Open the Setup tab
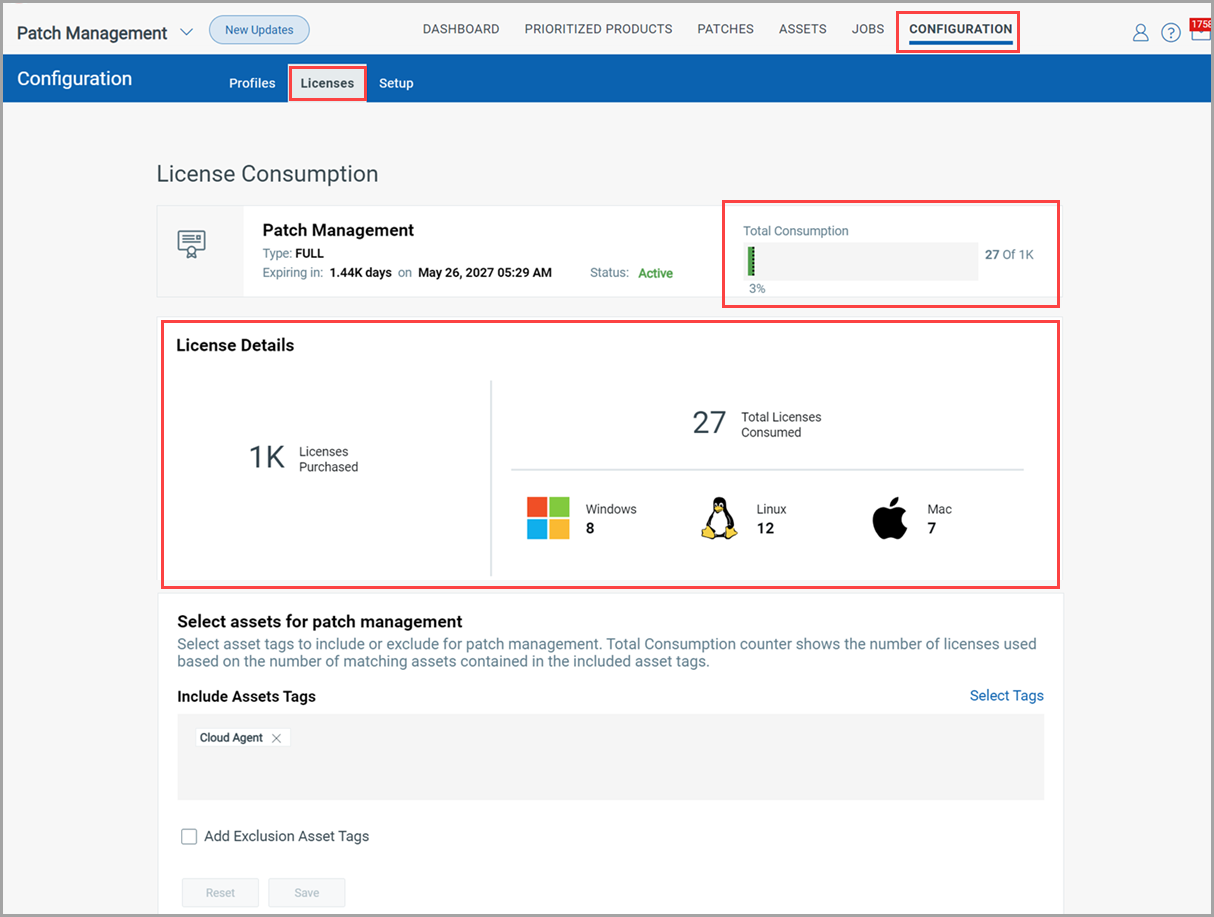Screen dimensions: 1214x917 click(396, 83)
